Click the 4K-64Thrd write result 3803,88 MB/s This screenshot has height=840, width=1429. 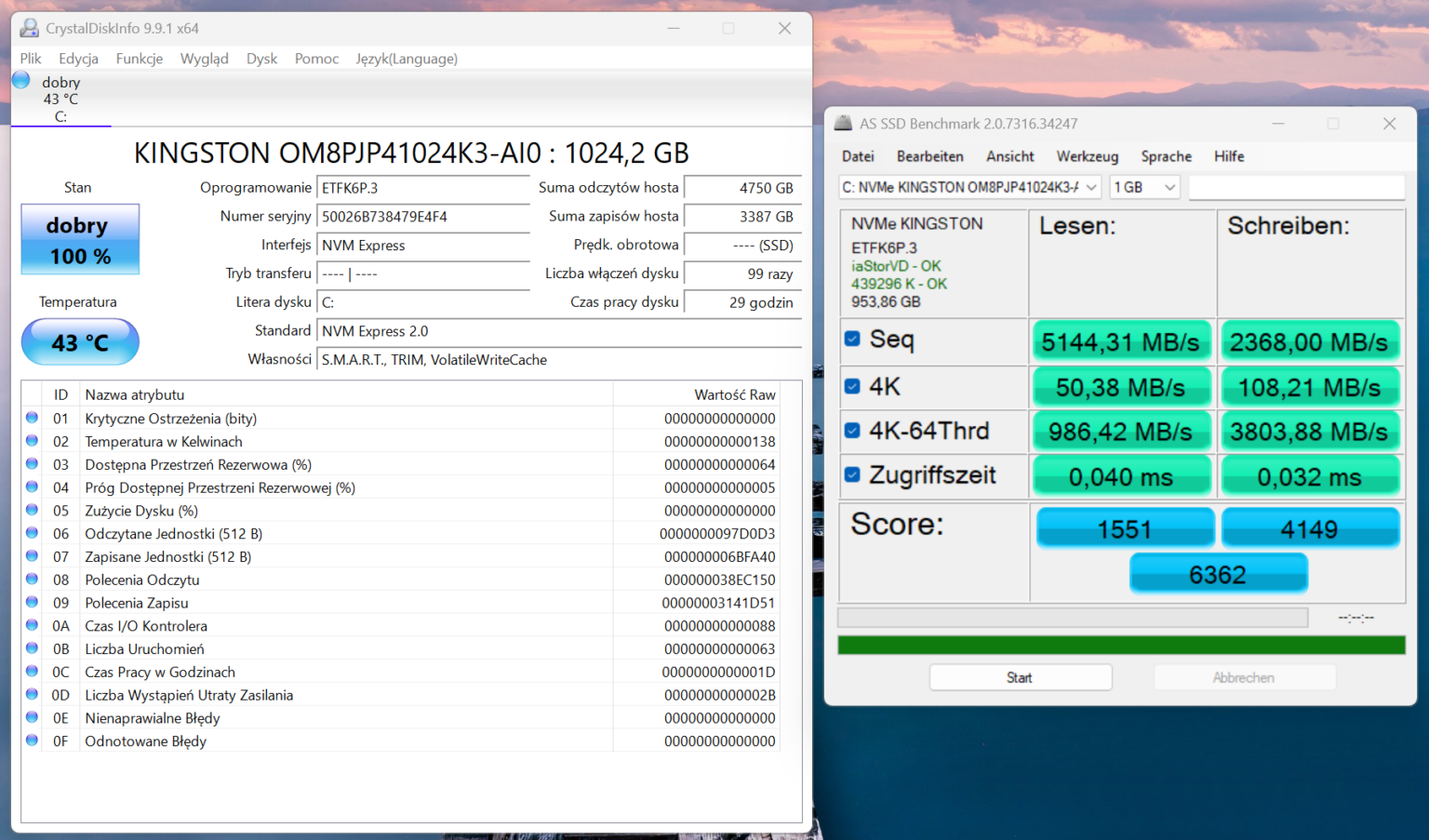1310,432
